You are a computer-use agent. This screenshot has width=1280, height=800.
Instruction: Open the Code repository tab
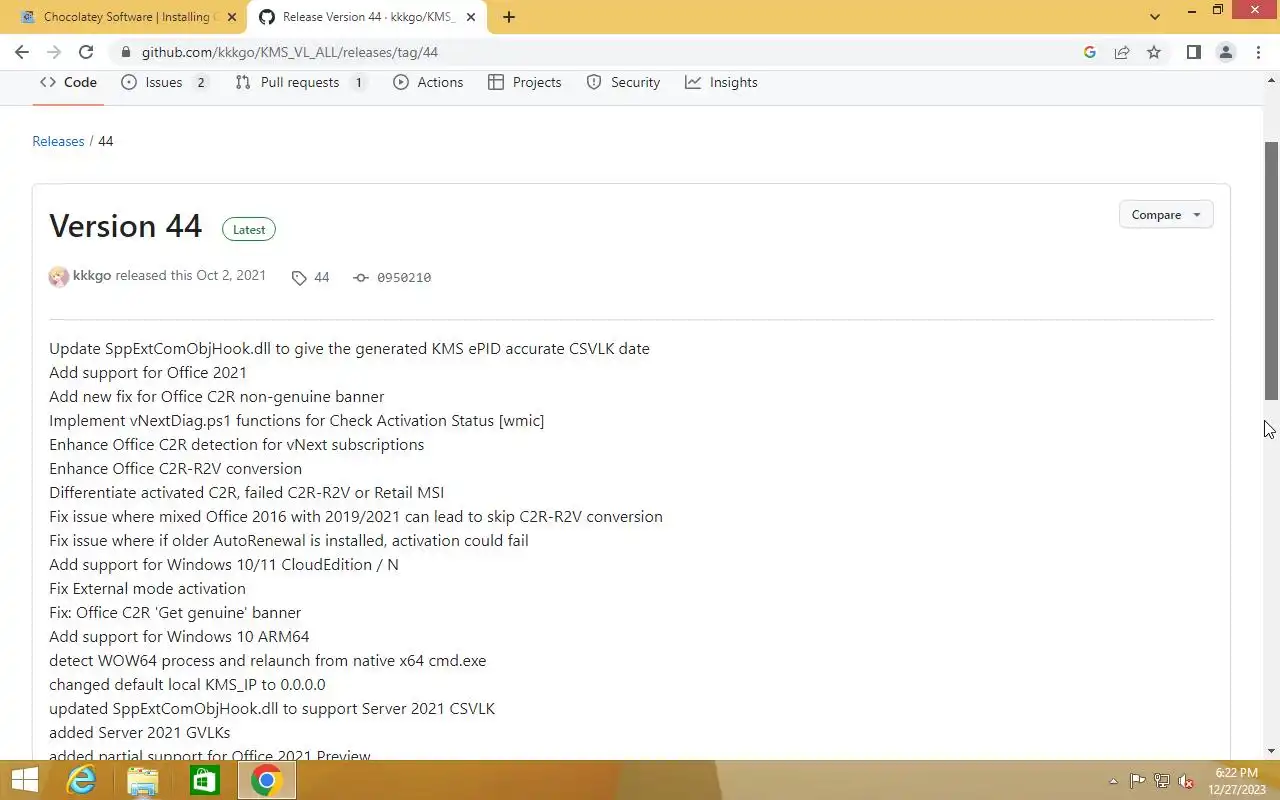pyautogui.click(x=68, y=83)
